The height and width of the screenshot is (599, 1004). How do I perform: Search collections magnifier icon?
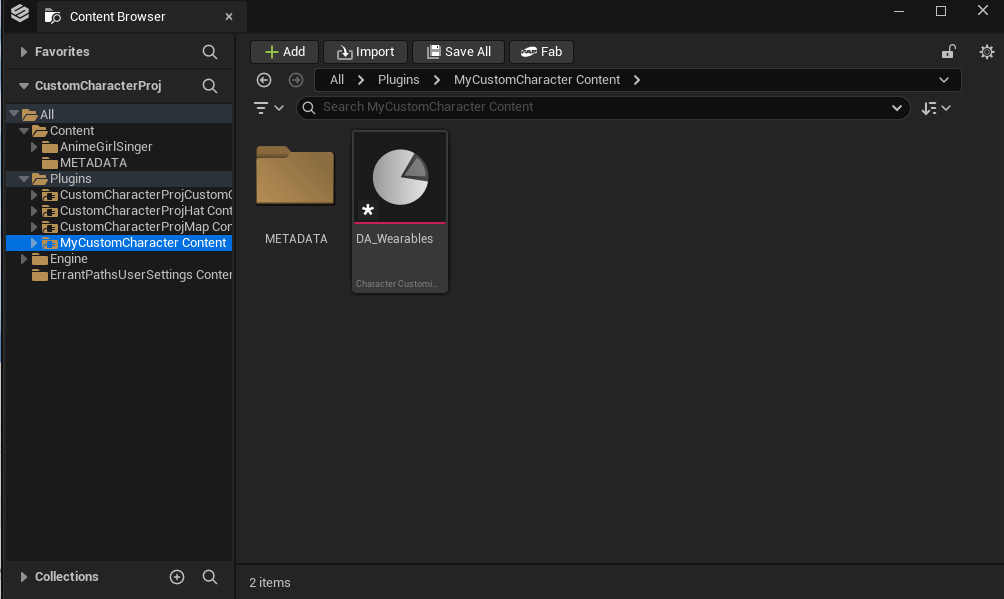pyautogui.click(x=209, y=577)
